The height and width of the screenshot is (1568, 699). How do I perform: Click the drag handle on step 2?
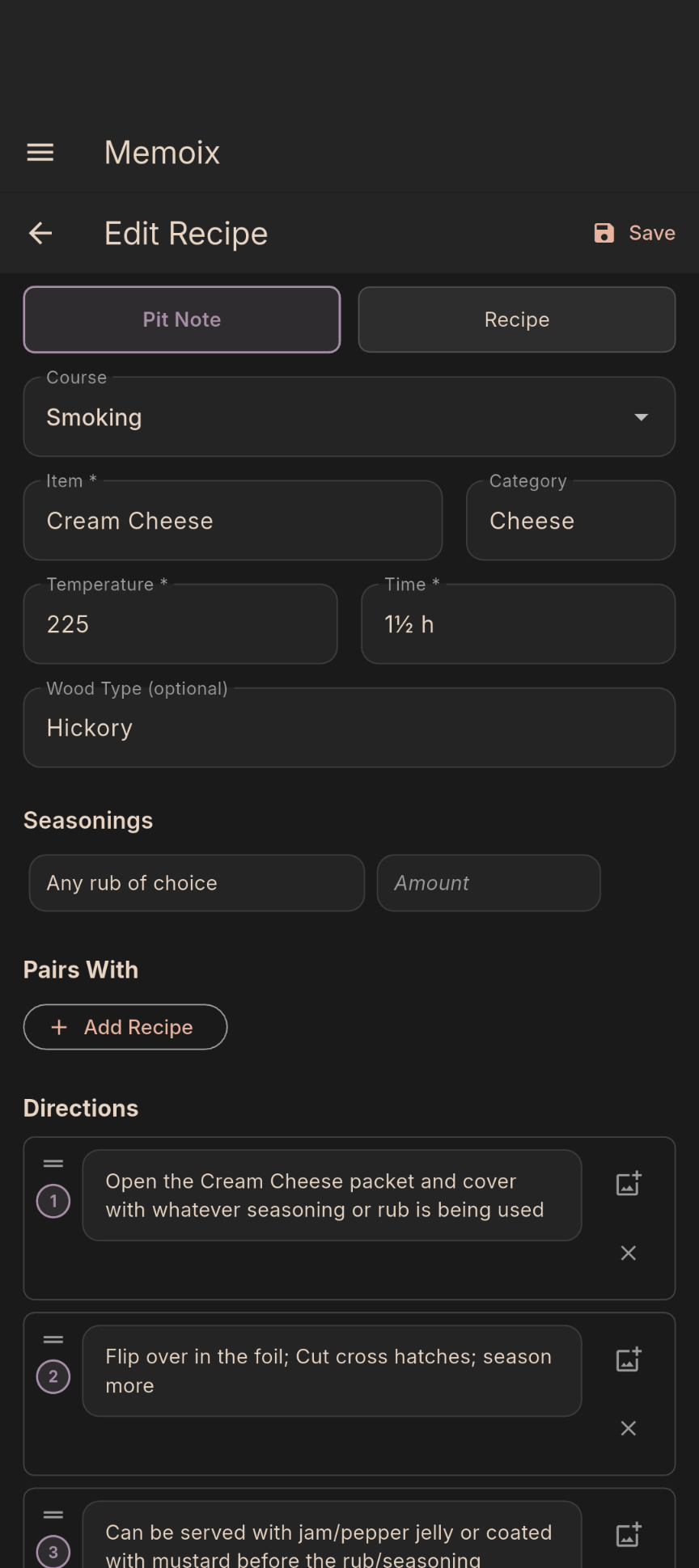tap(53, 1339)
